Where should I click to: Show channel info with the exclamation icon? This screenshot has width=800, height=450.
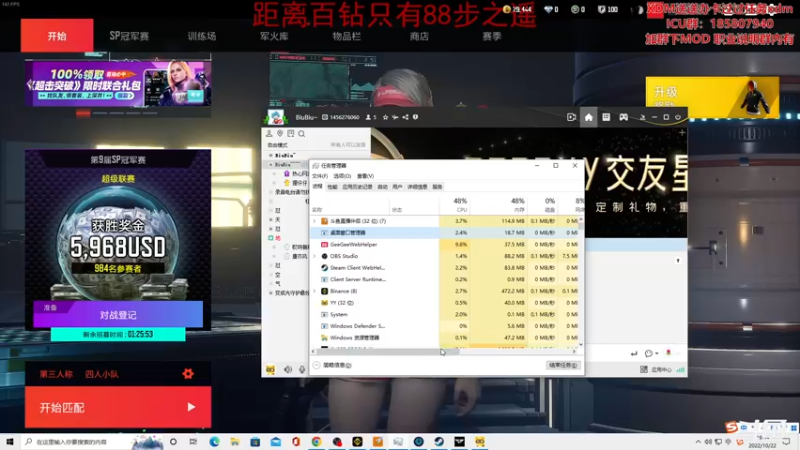coord(415,117)
